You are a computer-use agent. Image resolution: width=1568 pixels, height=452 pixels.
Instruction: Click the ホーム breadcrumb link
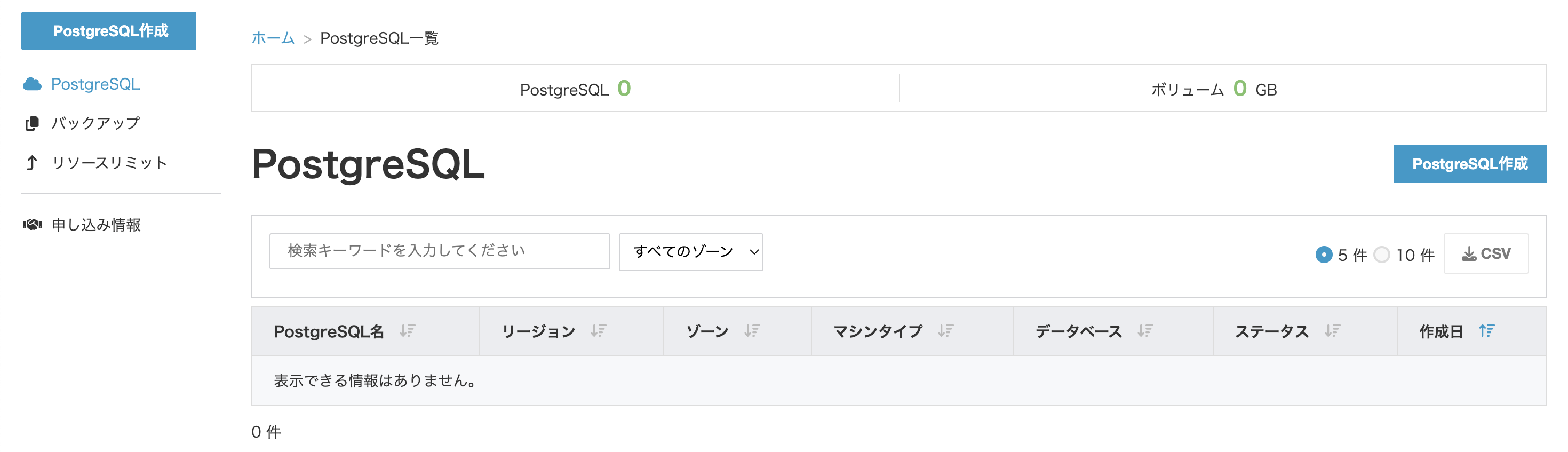273,38
